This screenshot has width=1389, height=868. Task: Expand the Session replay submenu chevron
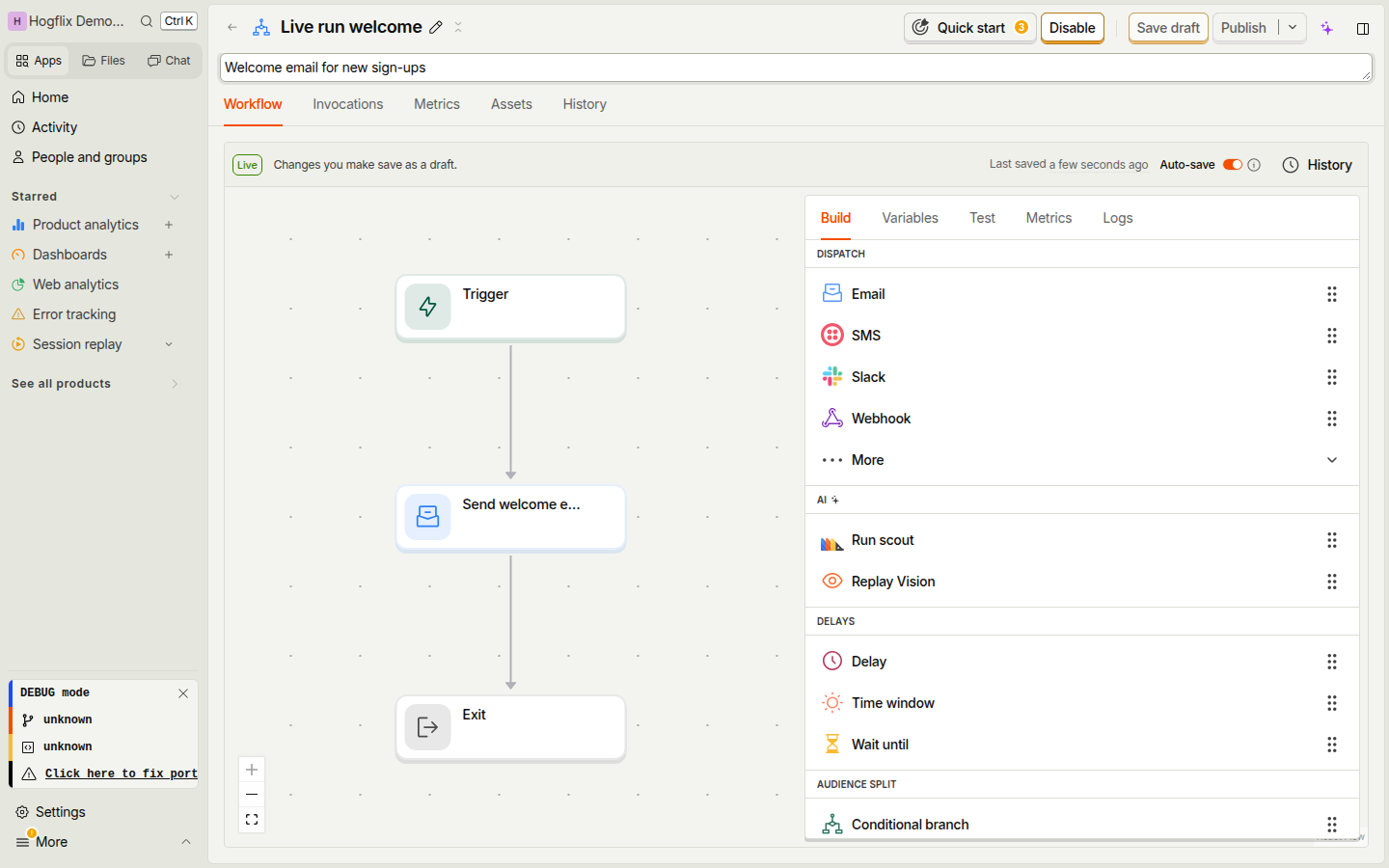pyautogui.click(x=169, y=344)
